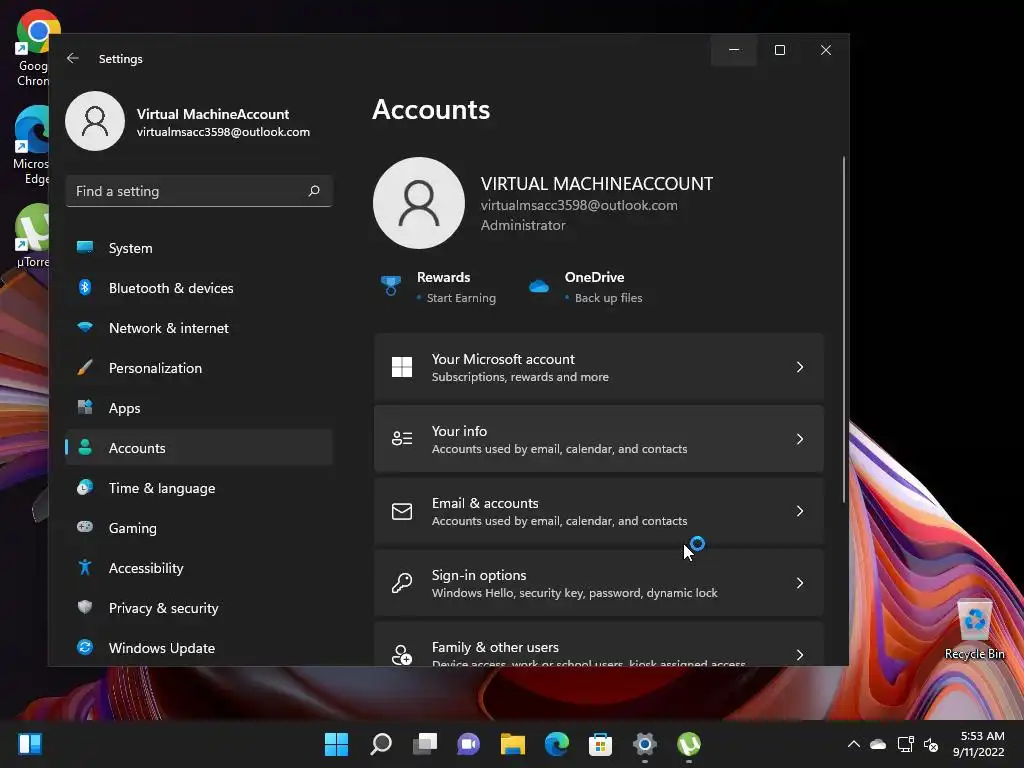Viewport: 1024px width, 768px height.
Task: Click the muted volume tray icon
Action: click(x=931, y=744)
